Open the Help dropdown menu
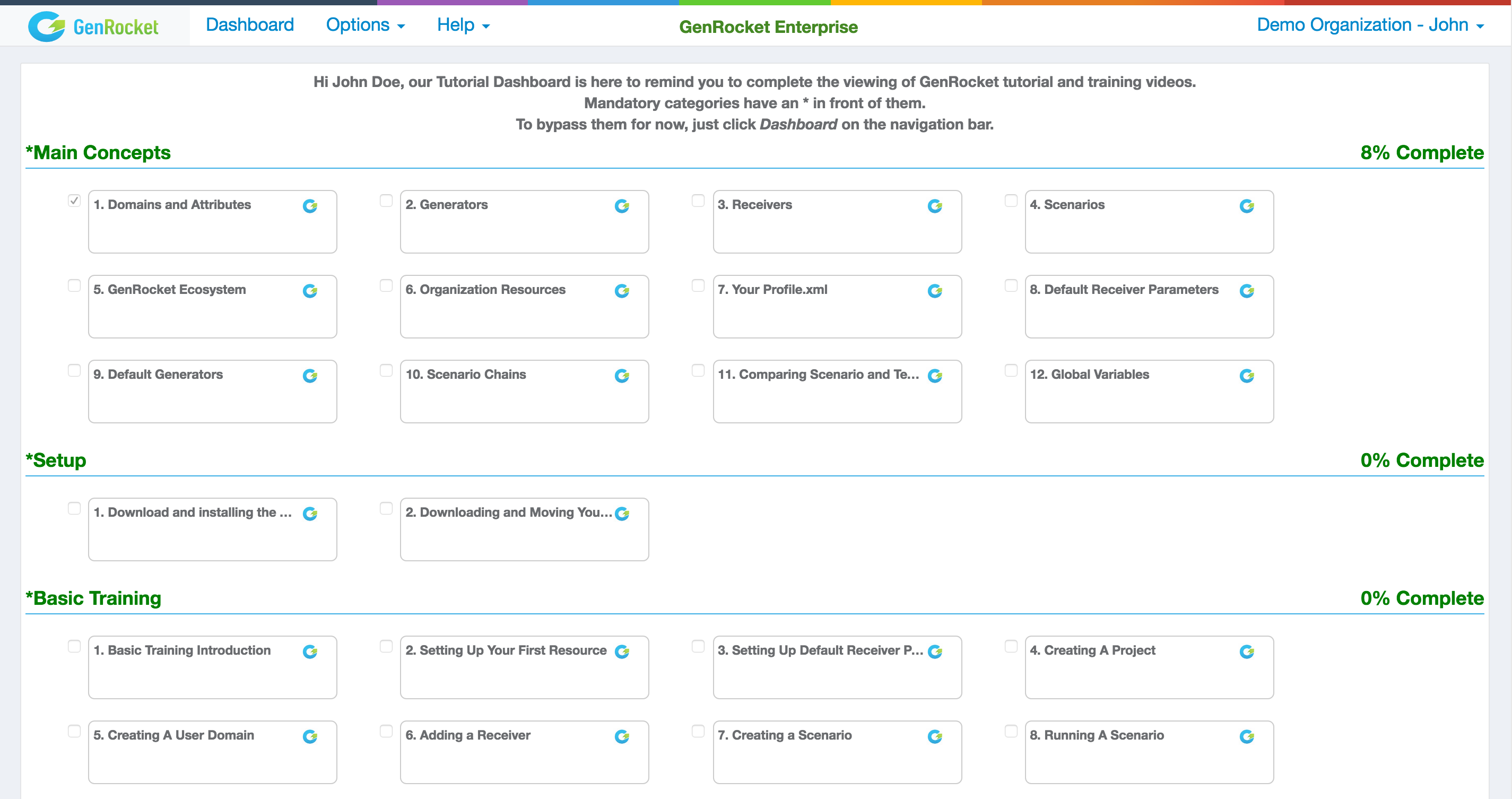Screen dimensions: 1512x799 coord(463,24)
